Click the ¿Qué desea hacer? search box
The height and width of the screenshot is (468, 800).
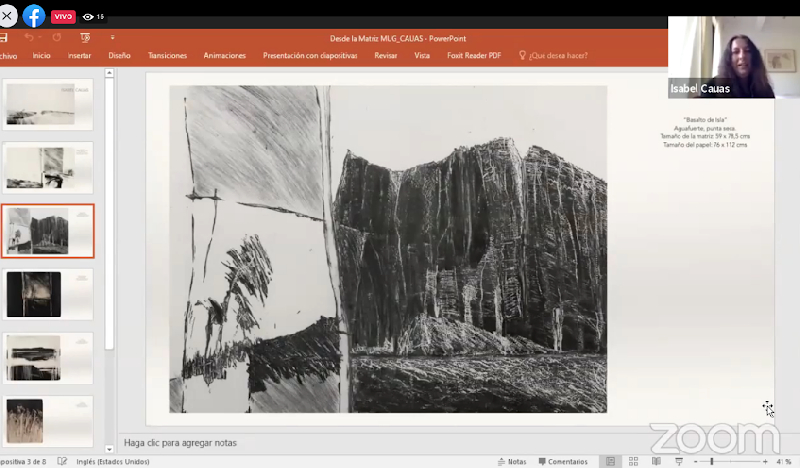(558, 55)
